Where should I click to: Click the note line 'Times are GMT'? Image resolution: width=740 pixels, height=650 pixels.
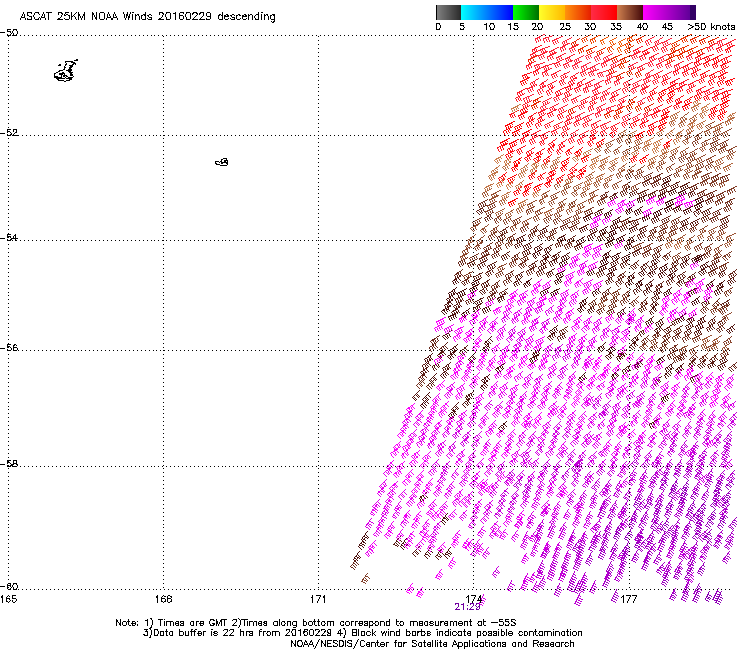pyautogui.click(x=193, y=623)
